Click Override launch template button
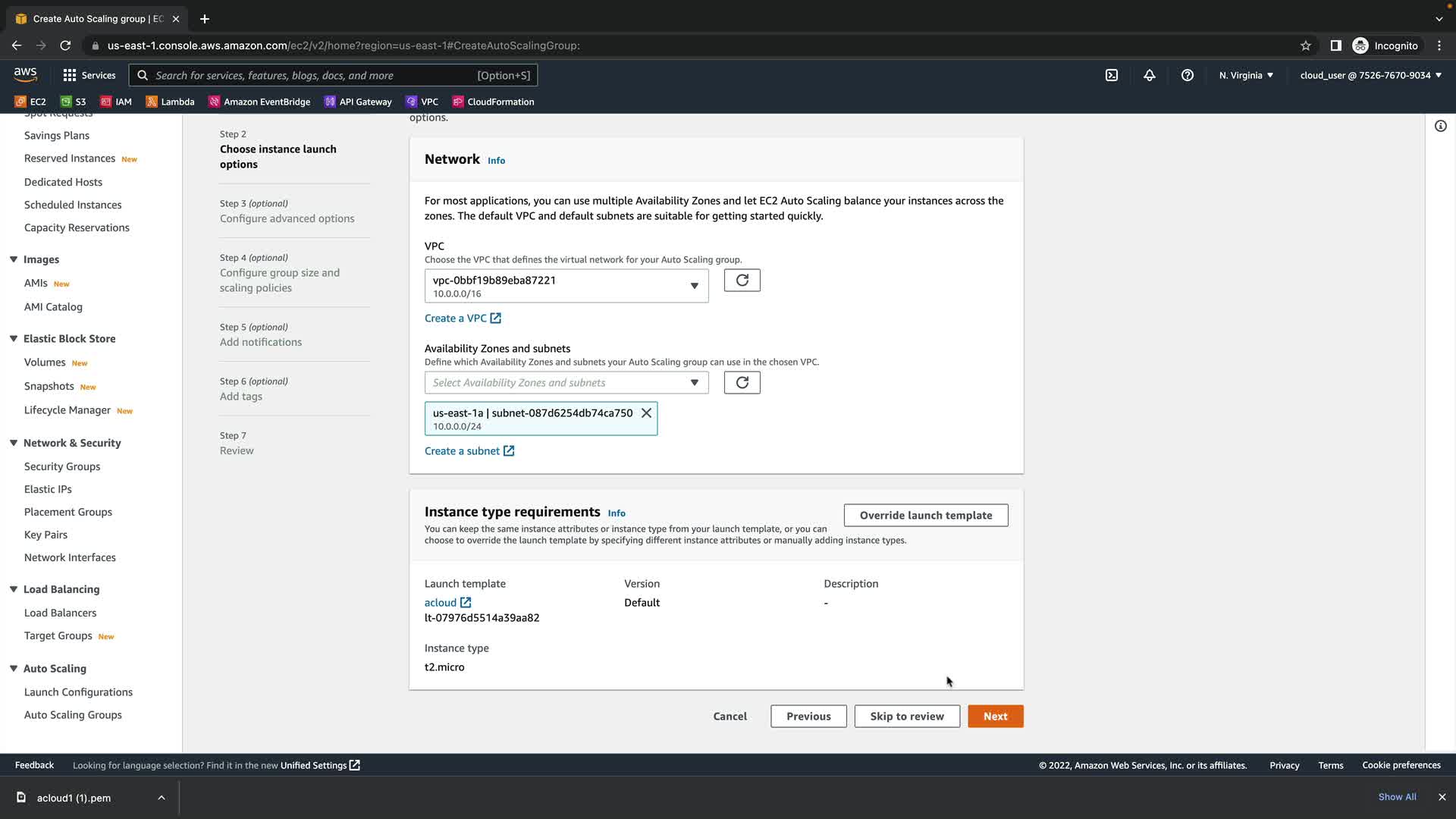Viewport: 1456px width, 819px height. pos(925,516)
